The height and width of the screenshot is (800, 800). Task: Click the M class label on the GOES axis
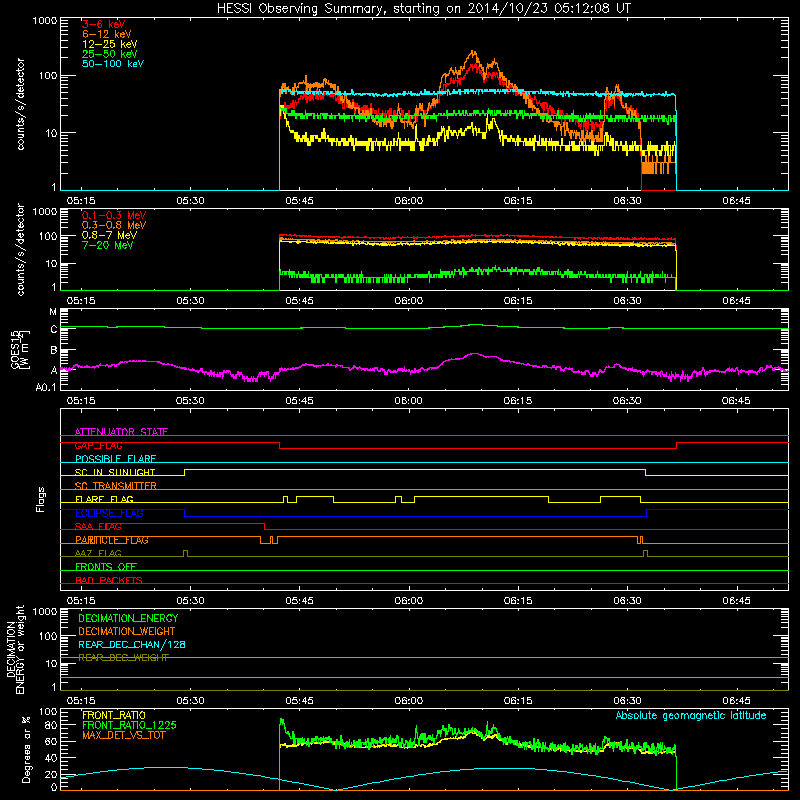(x=53, y=312)
